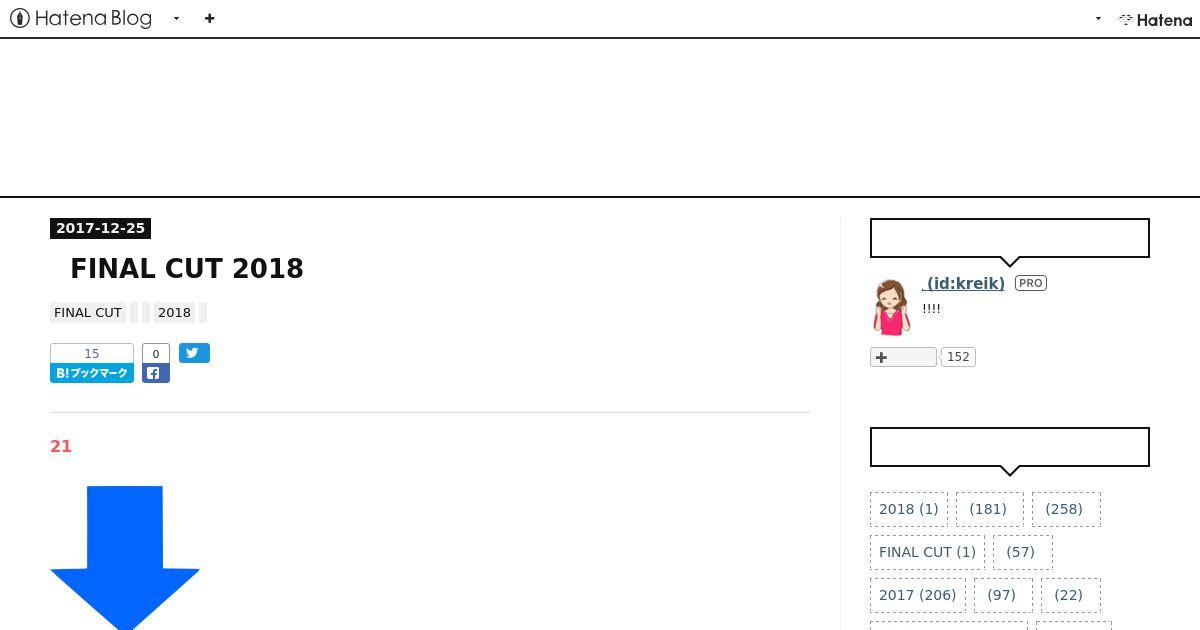Viewport: 1200px width, 630px height.
Task: Select the FINAL CUT category tag under title
Action: (88, 312)
